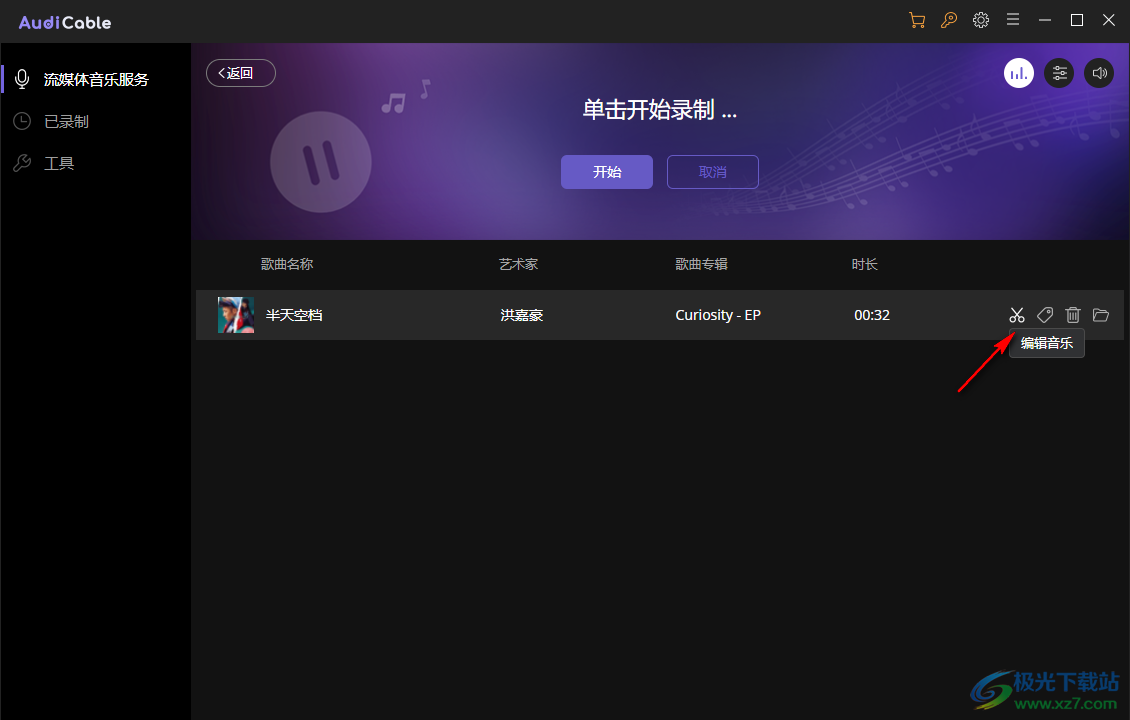Open the tag icon to edit track metadata

[1044, 314]
